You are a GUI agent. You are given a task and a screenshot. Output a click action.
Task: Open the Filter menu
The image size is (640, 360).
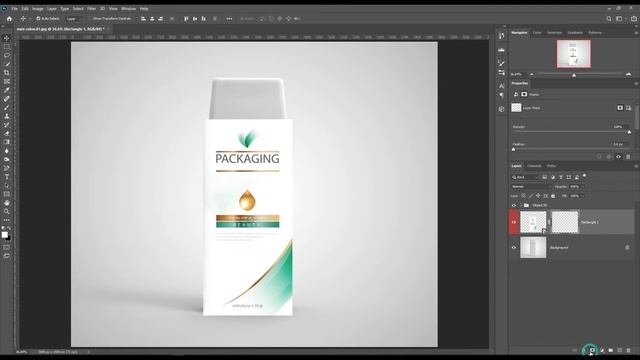91,9
